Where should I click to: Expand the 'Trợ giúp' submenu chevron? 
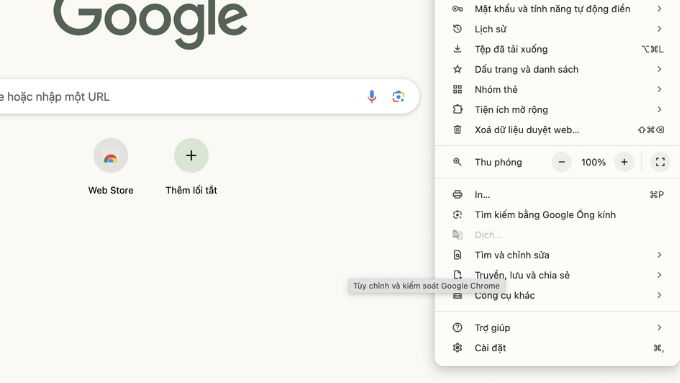[x=659, y=327]
